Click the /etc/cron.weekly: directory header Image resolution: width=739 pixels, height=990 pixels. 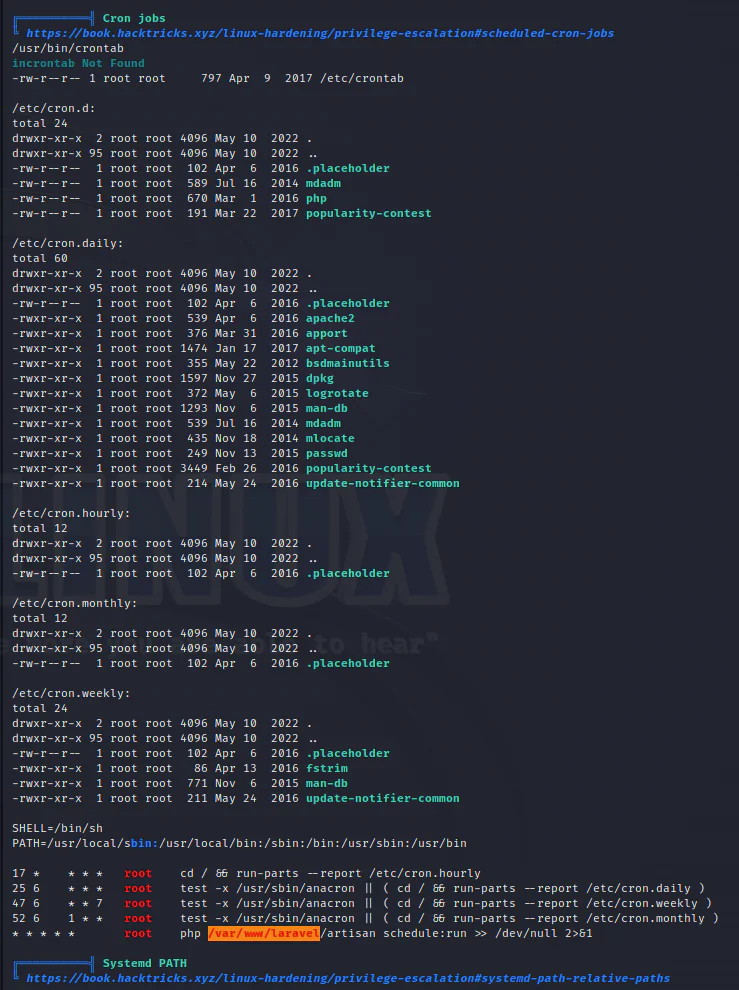(71, 693)
